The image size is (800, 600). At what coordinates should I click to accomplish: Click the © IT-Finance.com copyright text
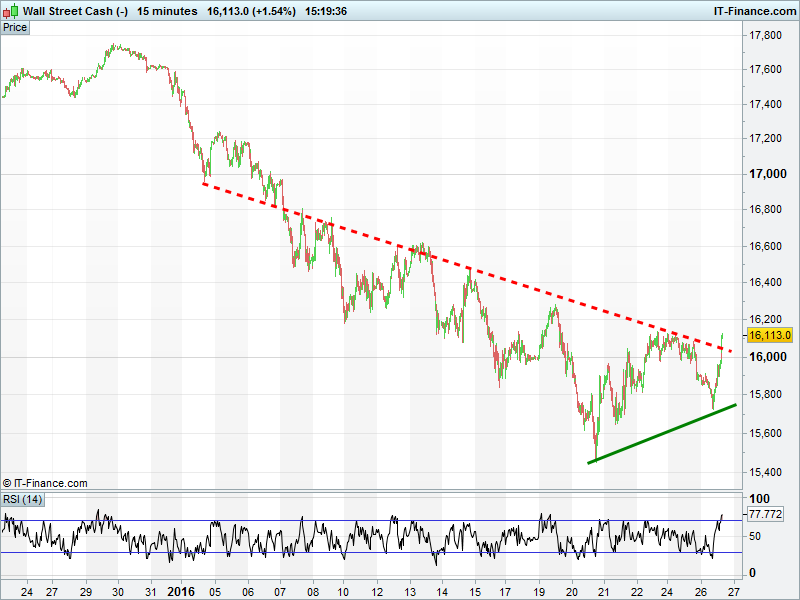click(45, 483)
